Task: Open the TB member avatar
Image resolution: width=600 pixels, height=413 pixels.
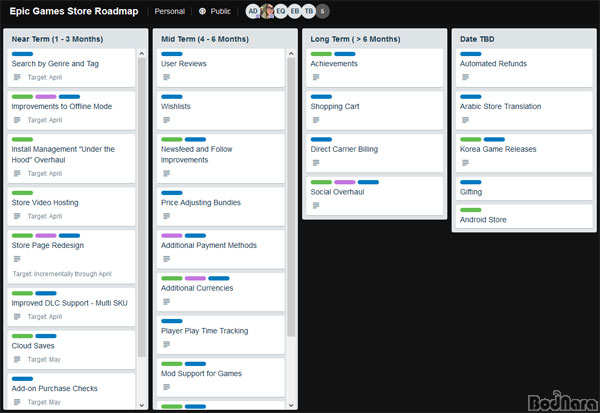Action: pyautogui.click(x=308, y=11)
